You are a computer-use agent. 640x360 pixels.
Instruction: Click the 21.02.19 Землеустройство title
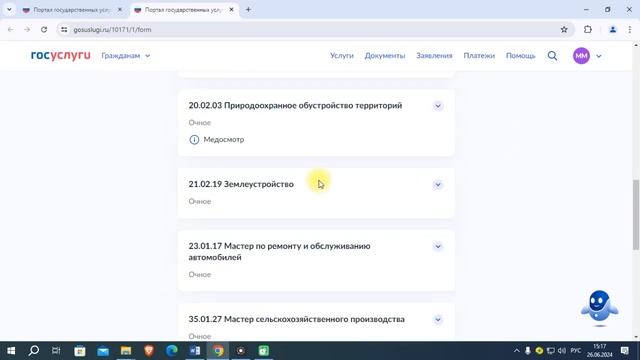point(241,184)
